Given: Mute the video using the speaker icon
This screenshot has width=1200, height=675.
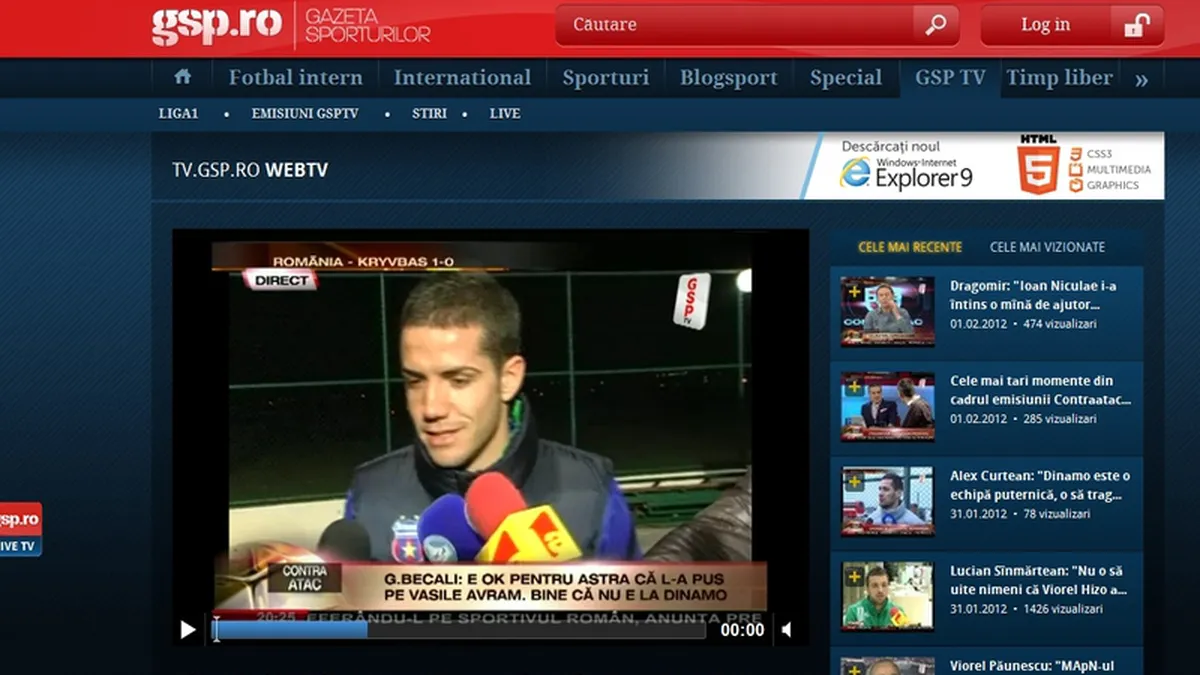Looking at the screenshot, I should tap(787, 629).
